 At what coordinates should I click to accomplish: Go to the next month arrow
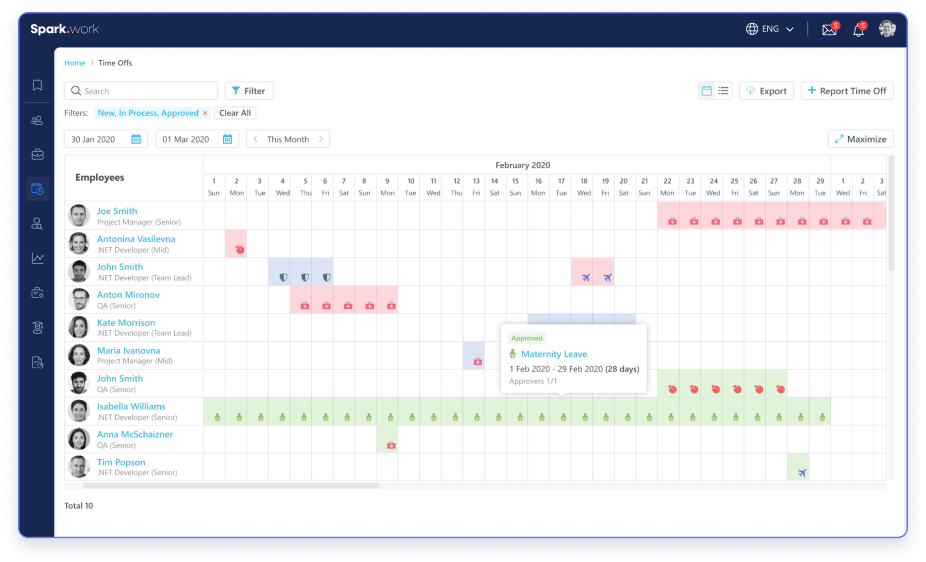point(321,139)
